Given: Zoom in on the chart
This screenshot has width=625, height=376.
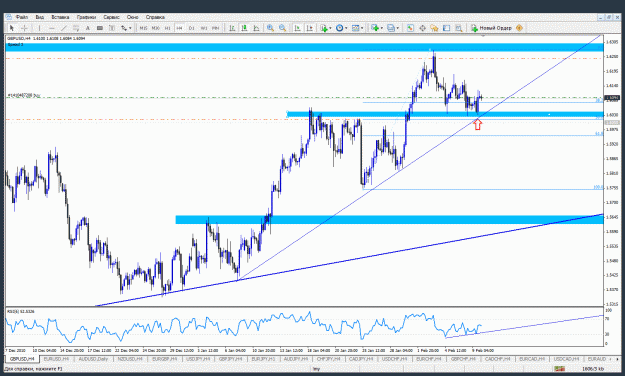Looking at the screenshot, I should pos(270,28).
